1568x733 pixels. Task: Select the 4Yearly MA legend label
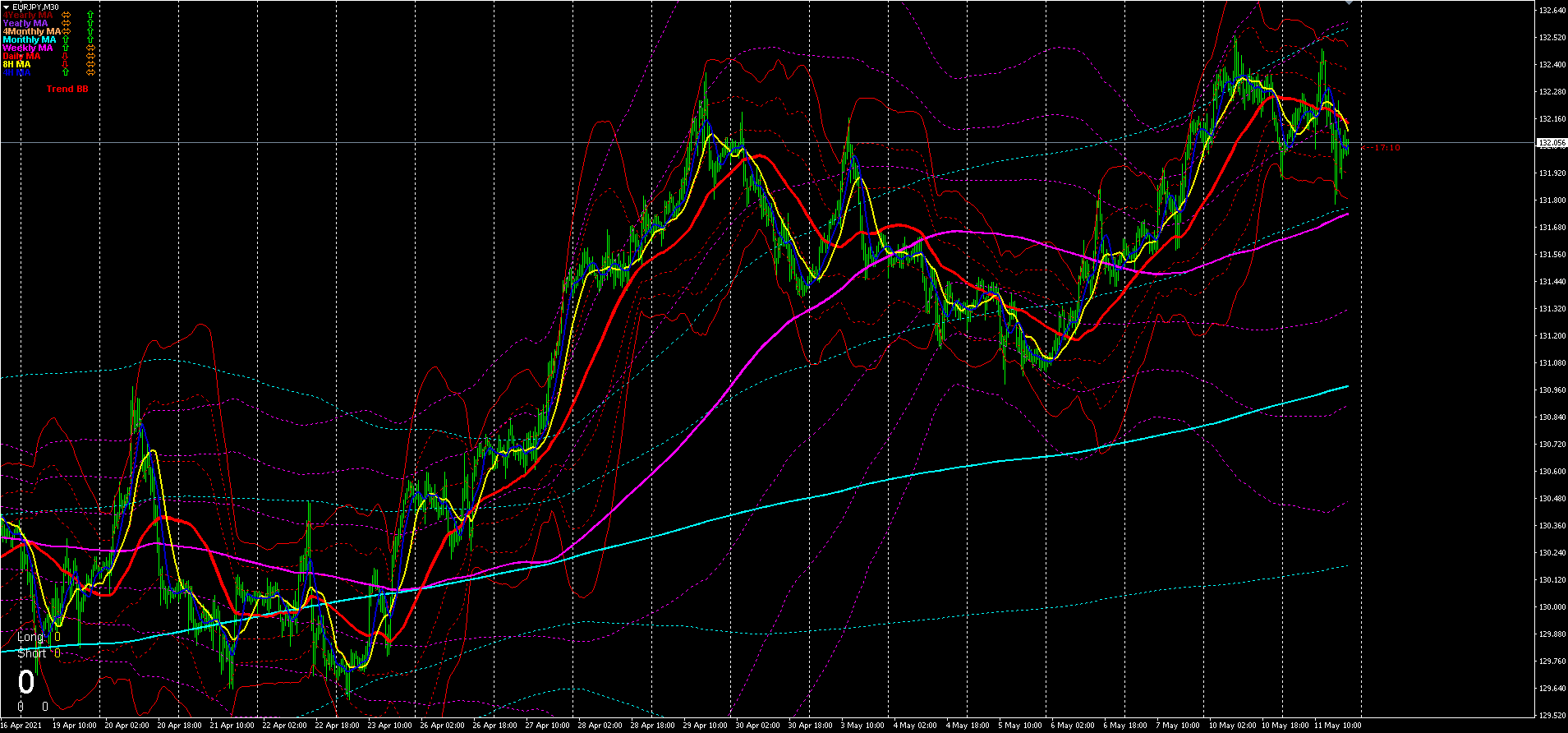(29, 15)
